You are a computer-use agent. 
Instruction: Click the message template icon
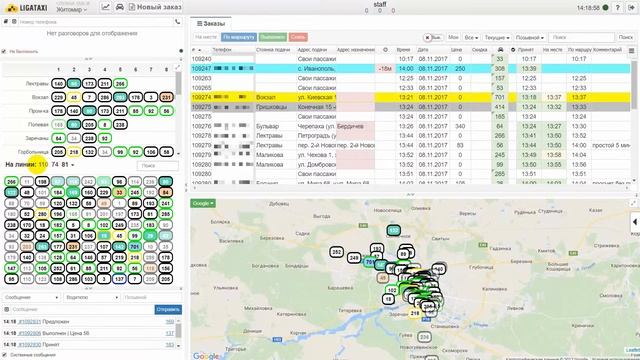coord(6,309)
